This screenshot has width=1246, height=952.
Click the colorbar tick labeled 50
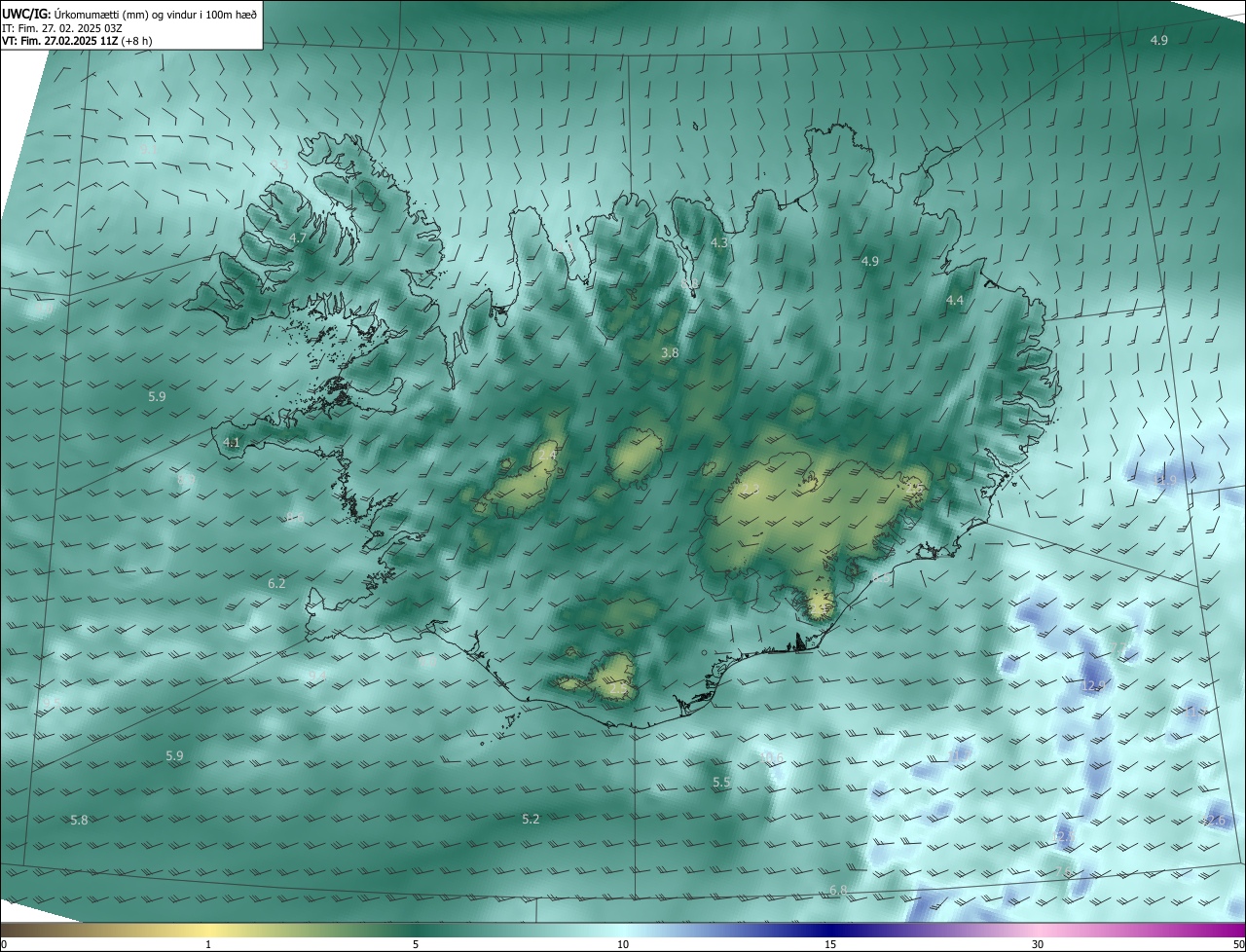click(1238, 944)
